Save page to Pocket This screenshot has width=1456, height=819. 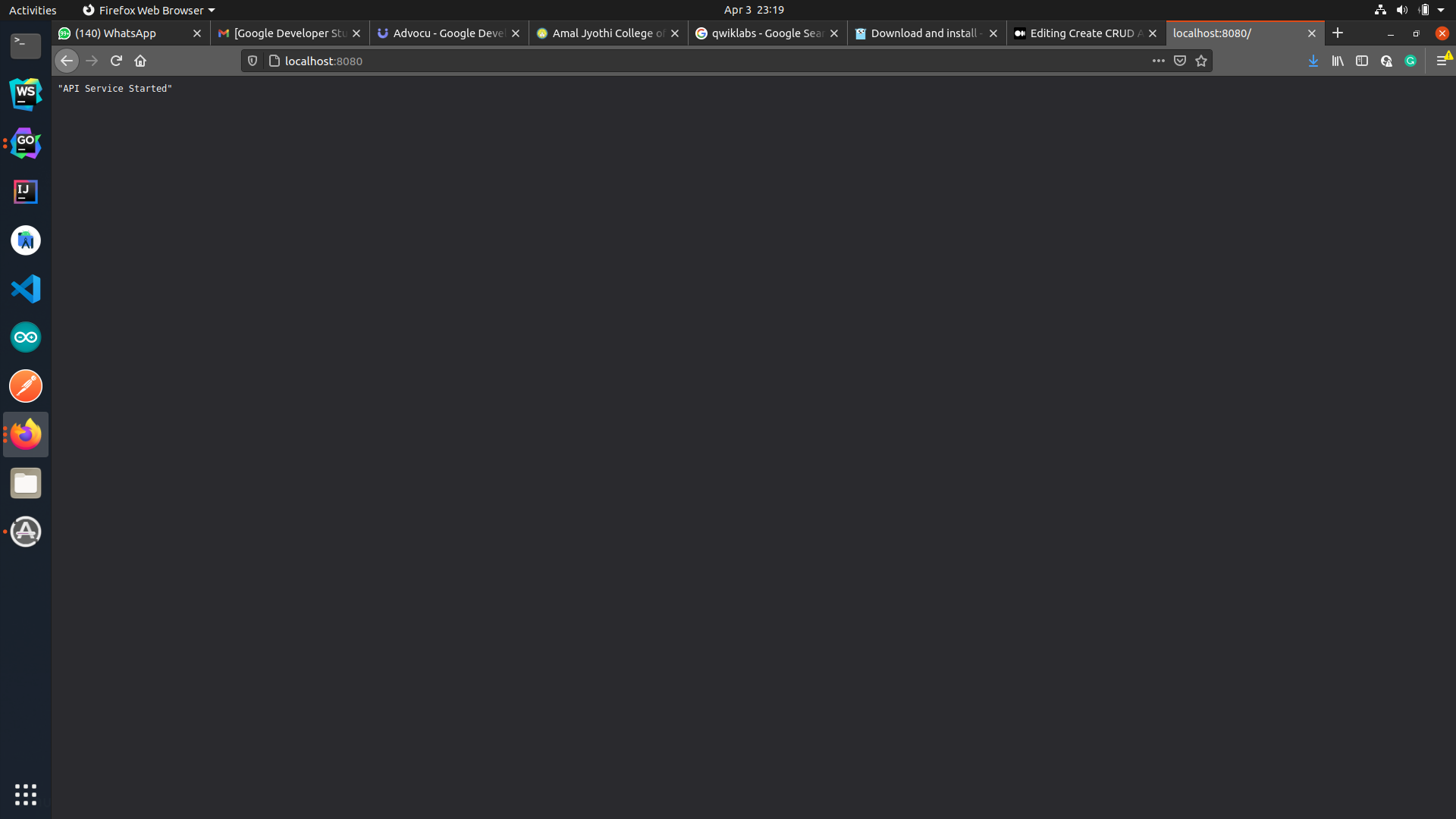click(1180, 61)
